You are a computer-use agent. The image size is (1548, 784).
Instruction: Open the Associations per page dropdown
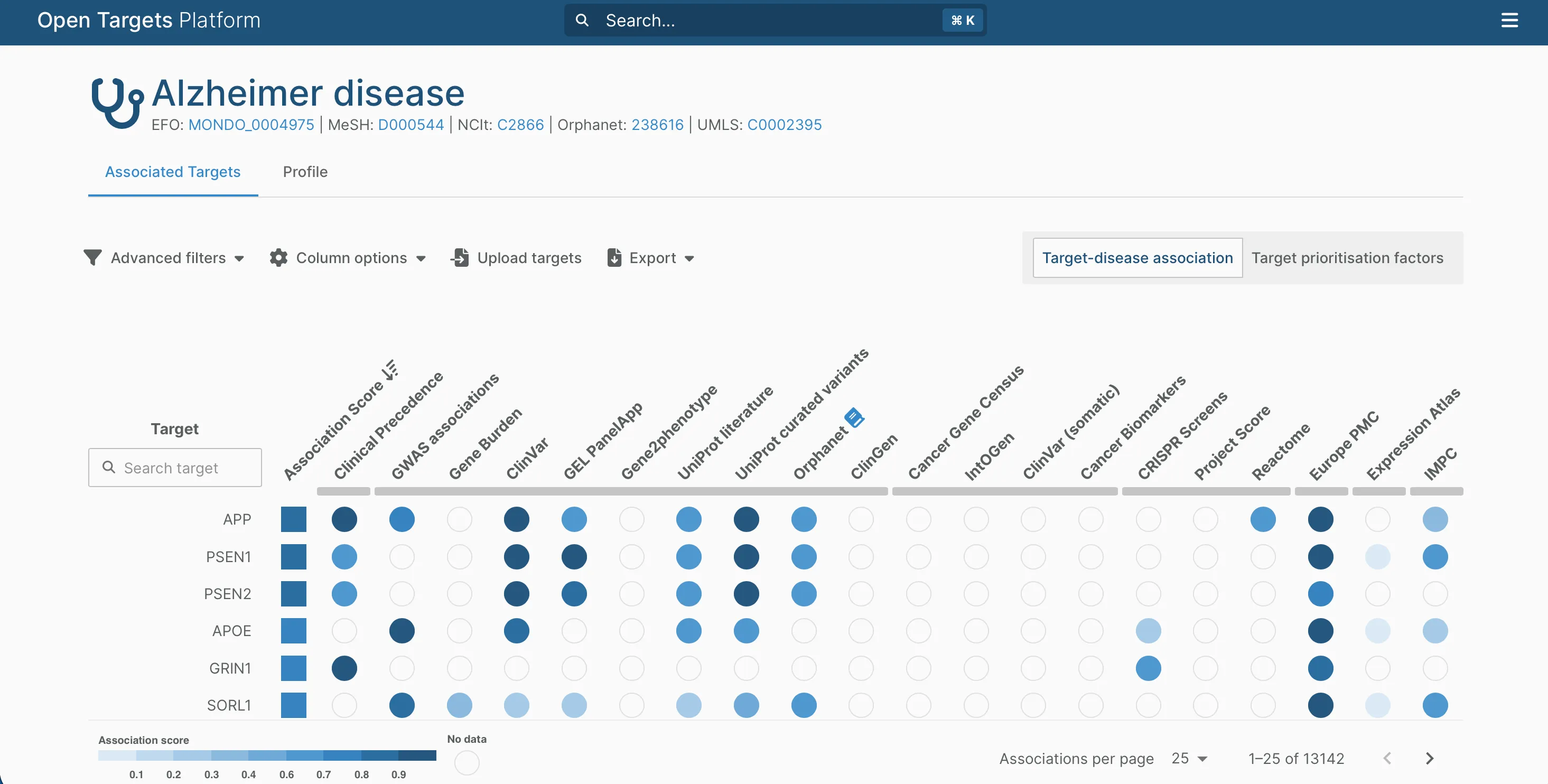point(1189,758)
